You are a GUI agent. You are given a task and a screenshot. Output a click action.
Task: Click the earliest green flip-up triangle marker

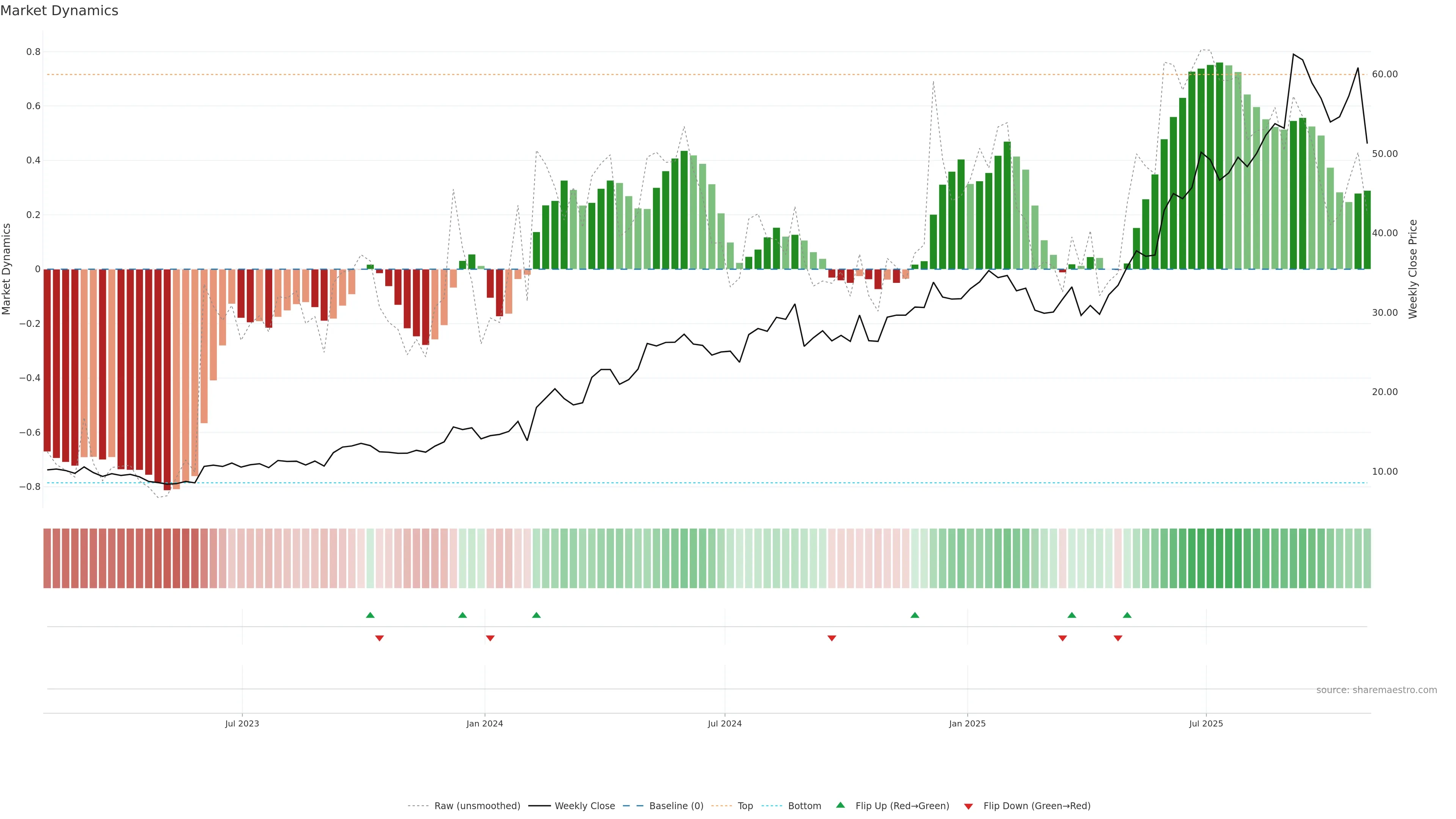370,615
